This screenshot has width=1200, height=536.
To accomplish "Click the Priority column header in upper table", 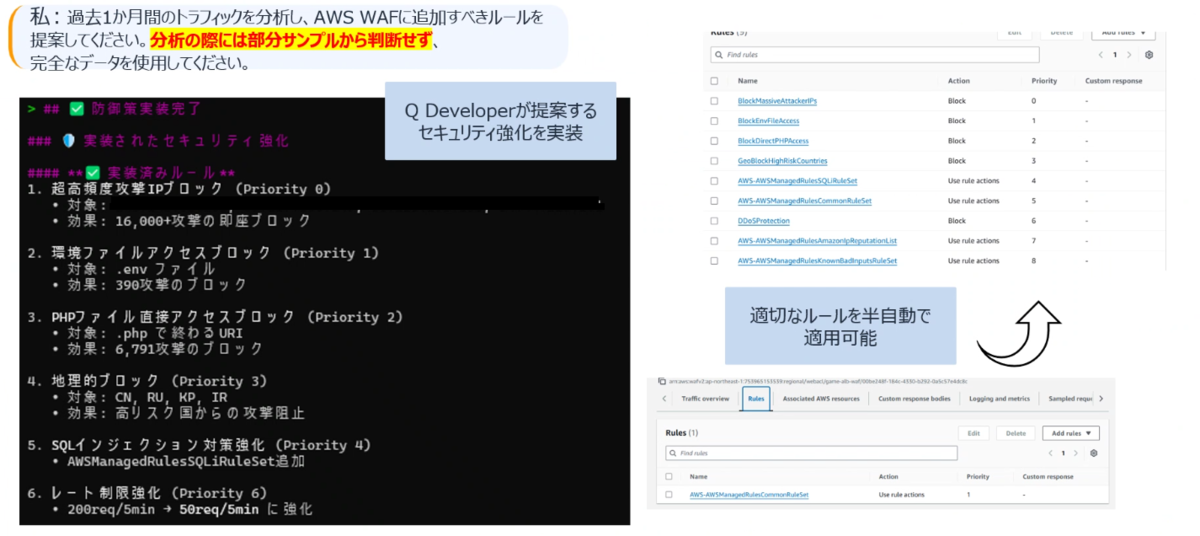I will coord(1043,80).
